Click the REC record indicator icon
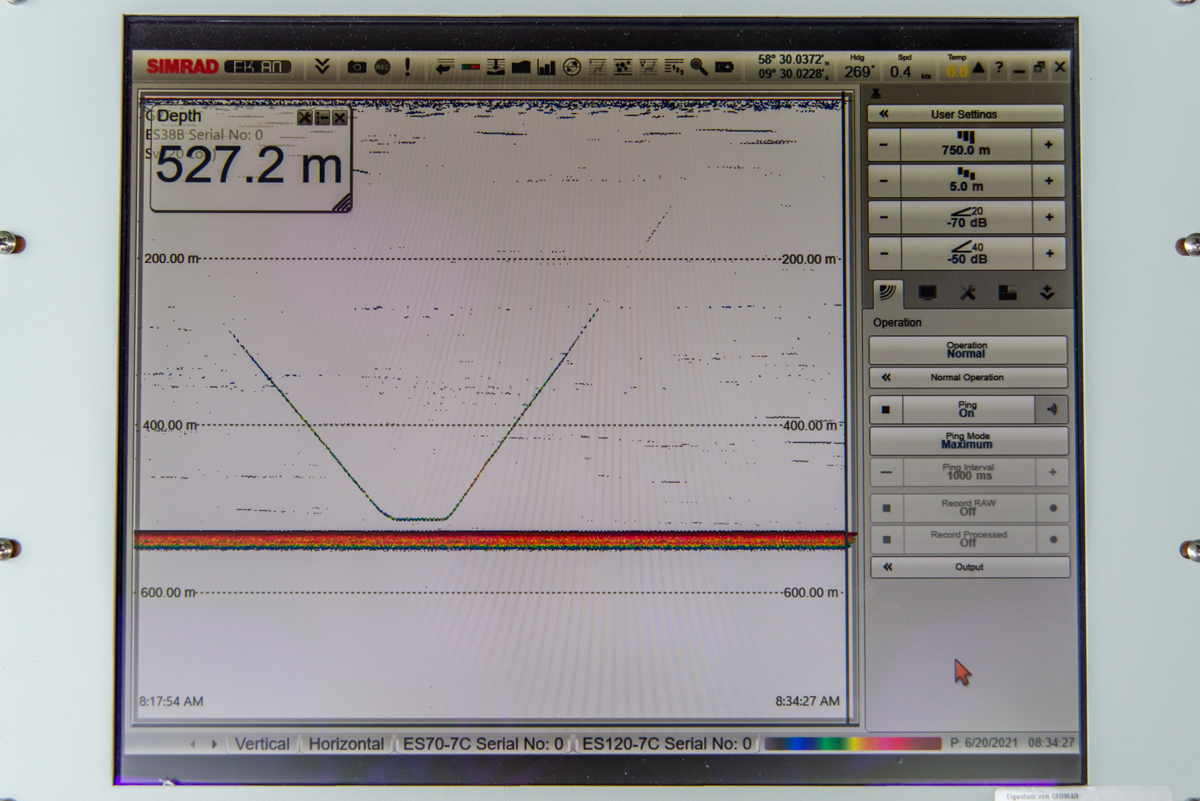The width and height of the screenshot is (1200, 801). click(x=382, y=67)
